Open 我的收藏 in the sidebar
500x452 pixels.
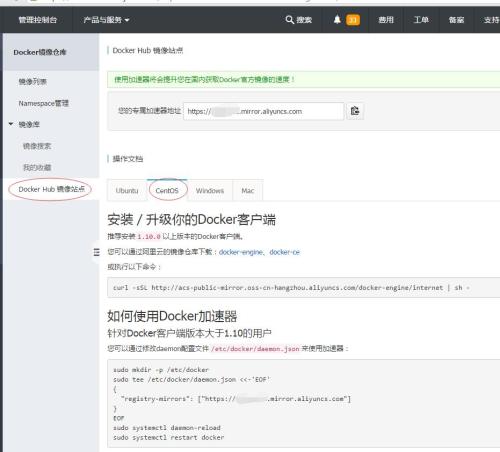pyautogui.click(x=37, y=167)
